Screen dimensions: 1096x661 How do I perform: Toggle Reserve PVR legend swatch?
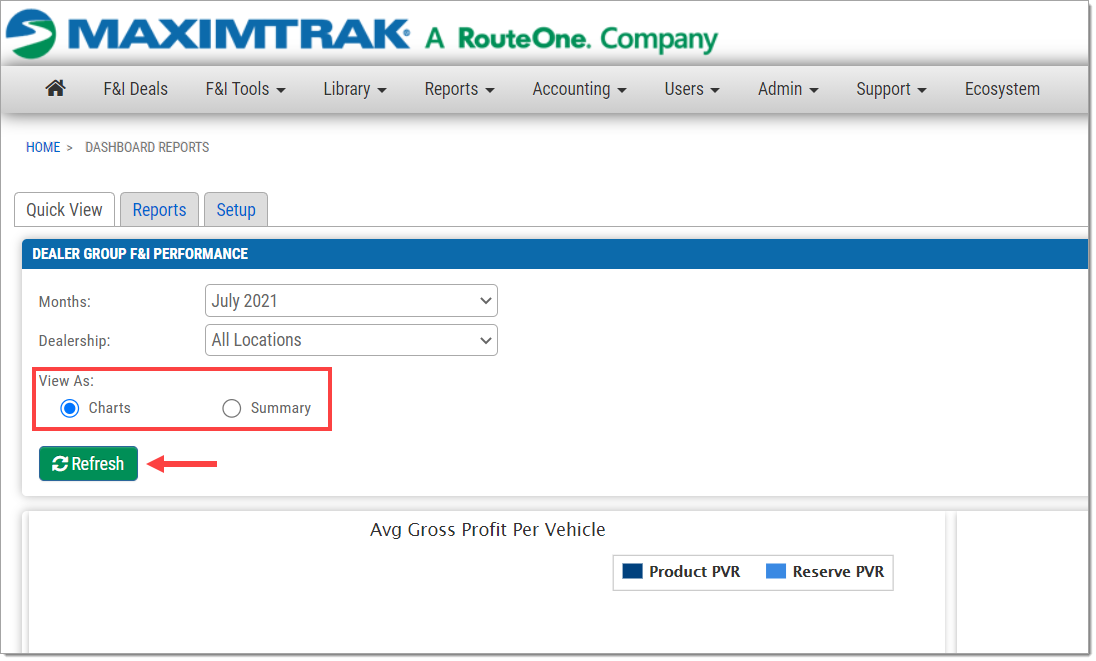(776, 572)
